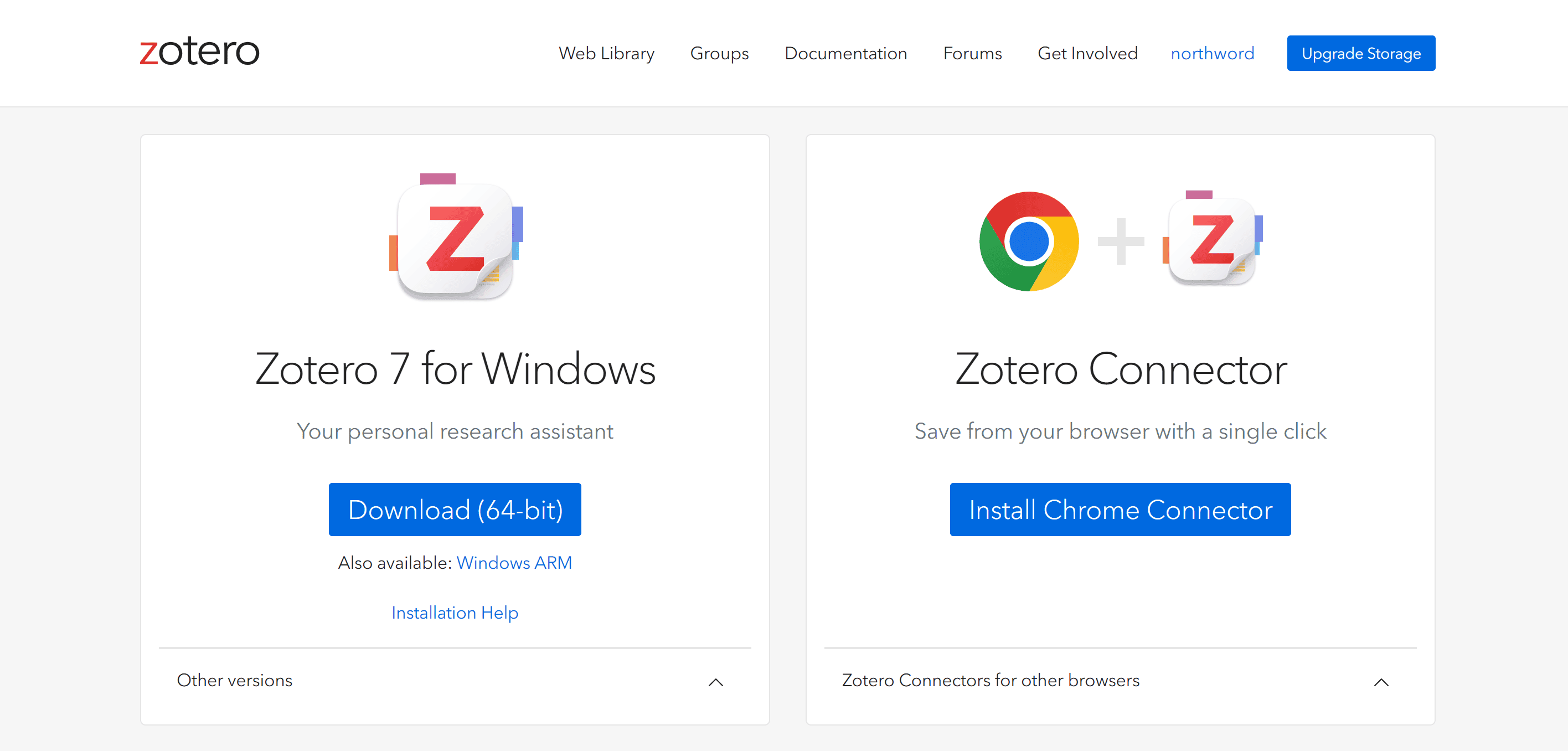Click the Upgrade Storage button
The image size is (1568, 751).
coord(1361,53)
